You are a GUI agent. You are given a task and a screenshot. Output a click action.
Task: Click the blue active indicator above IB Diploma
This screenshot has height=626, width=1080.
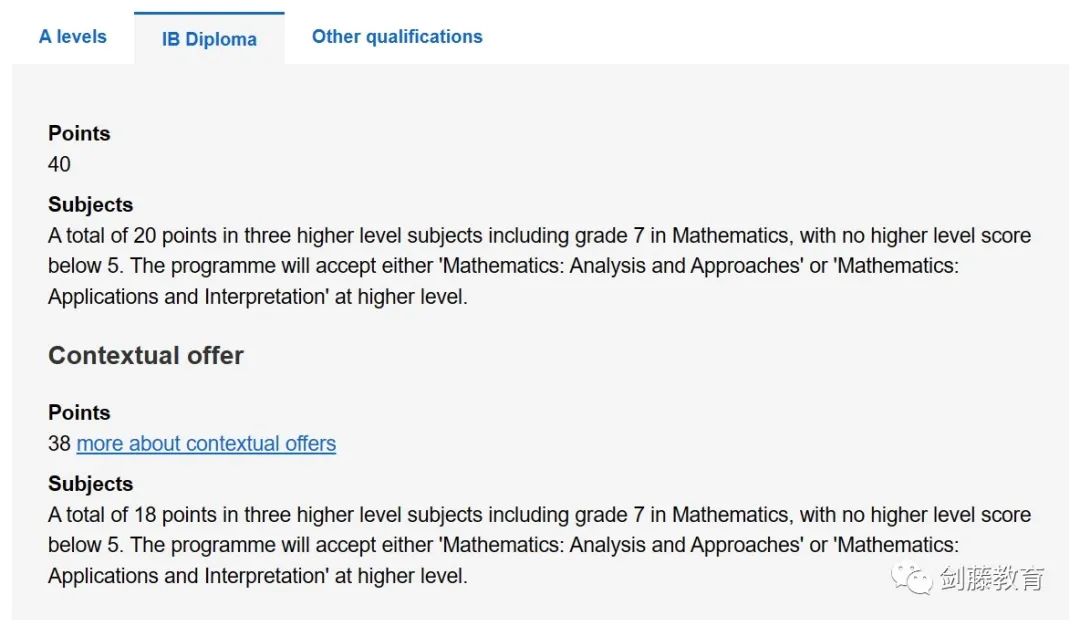(x=209, y=13)
